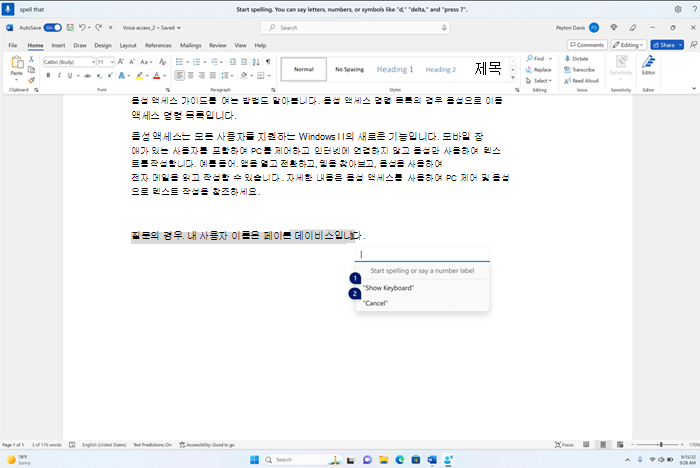Switch to the Review tab
The width and height of the screenshot is (700, 468).
[217, 46]
